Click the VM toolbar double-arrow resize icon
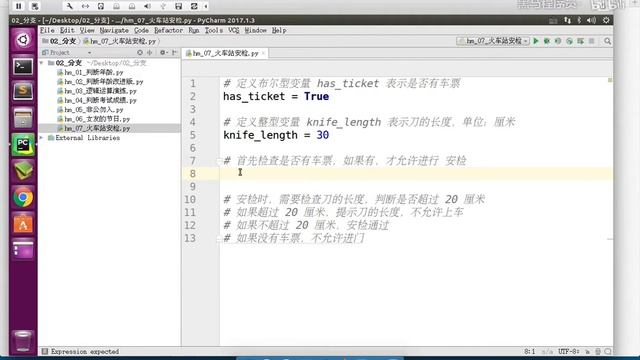 (x=85, y=6)
